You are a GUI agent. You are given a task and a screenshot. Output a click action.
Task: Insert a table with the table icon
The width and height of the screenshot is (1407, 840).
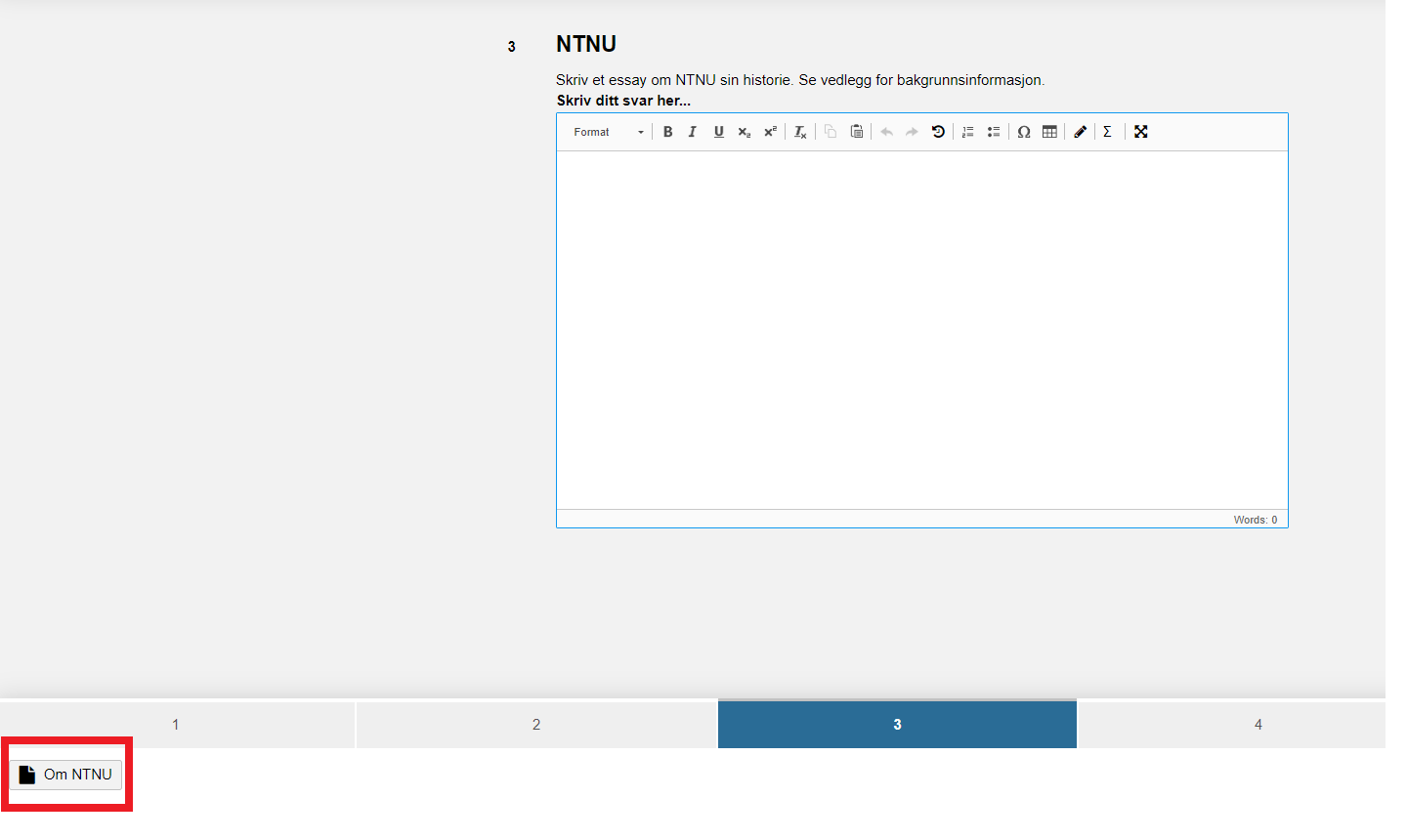pyautogui.click(x=1050, y=132)
